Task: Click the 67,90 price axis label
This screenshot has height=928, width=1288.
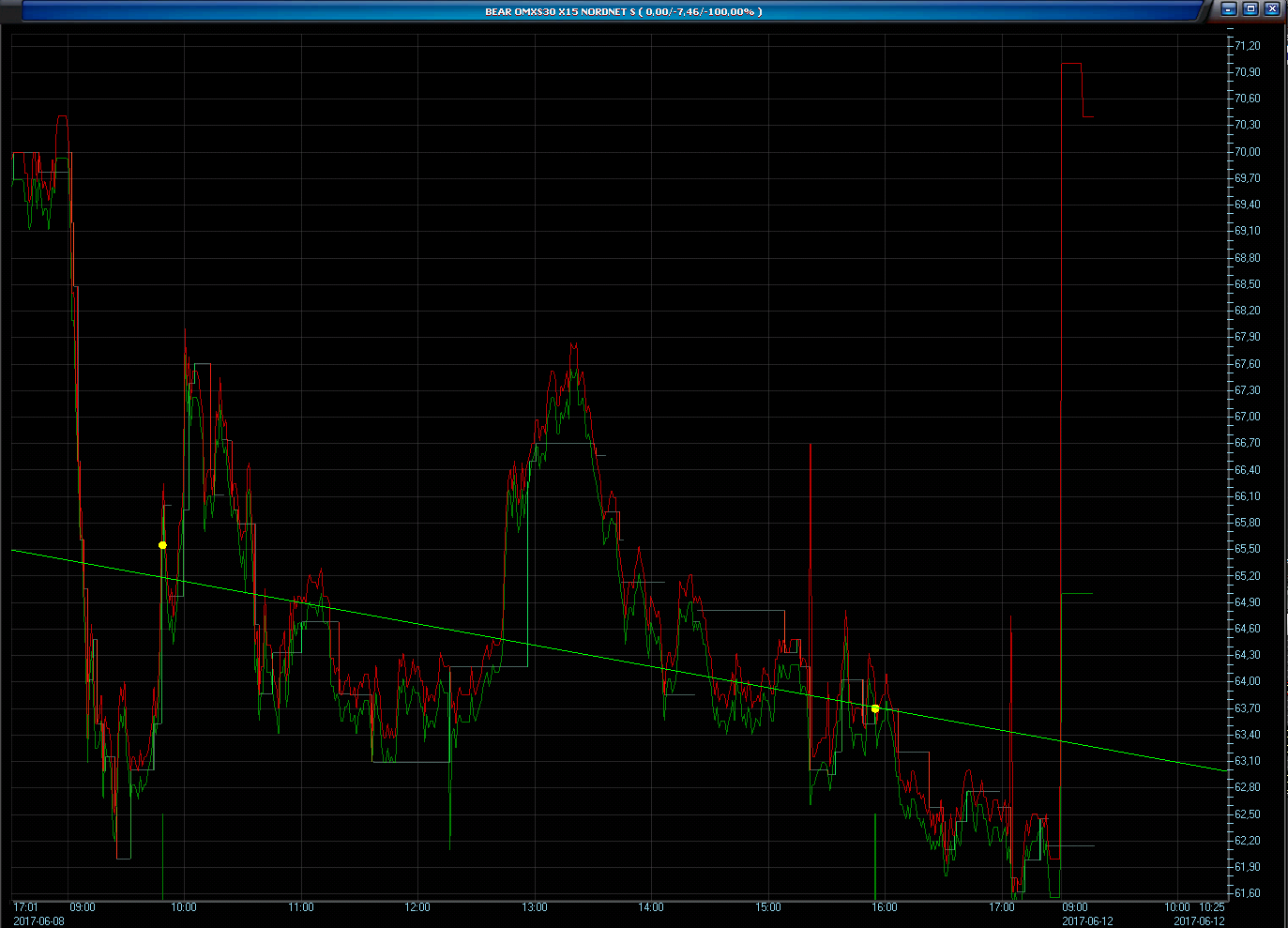Action: [1247, 337]
